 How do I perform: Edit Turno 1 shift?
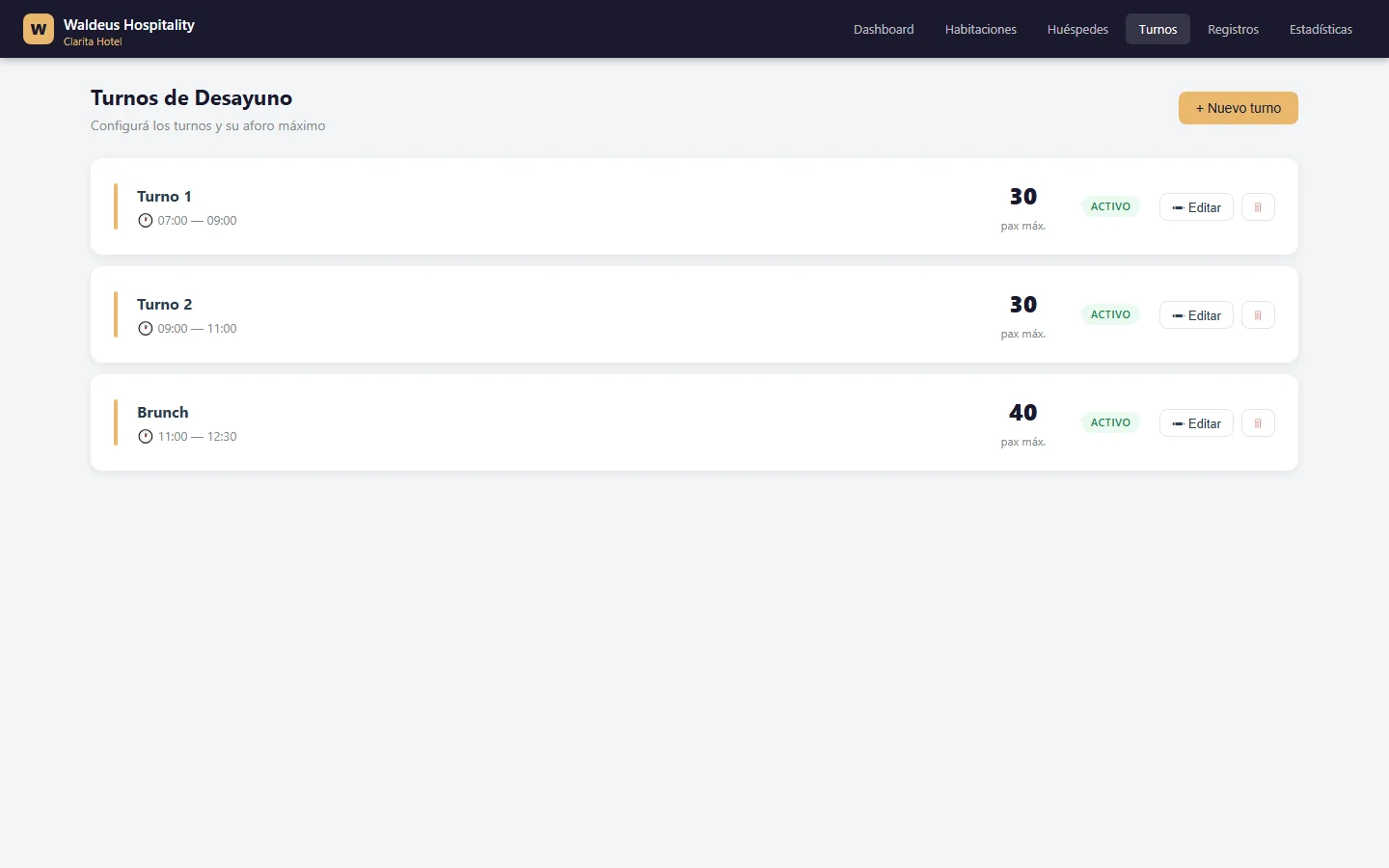tap(1196, 207)
